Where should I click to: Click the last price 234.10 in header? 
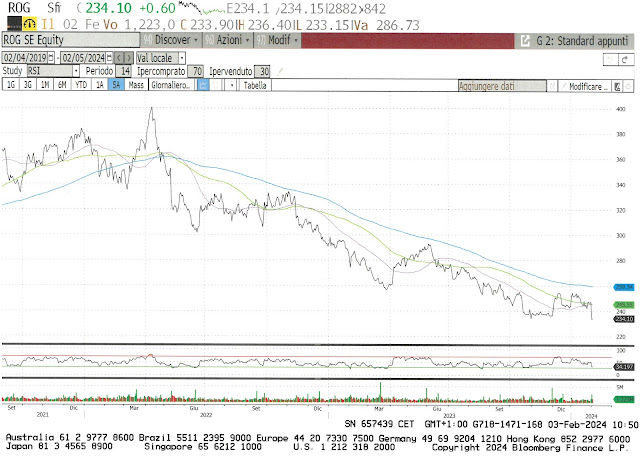(109, 8)
